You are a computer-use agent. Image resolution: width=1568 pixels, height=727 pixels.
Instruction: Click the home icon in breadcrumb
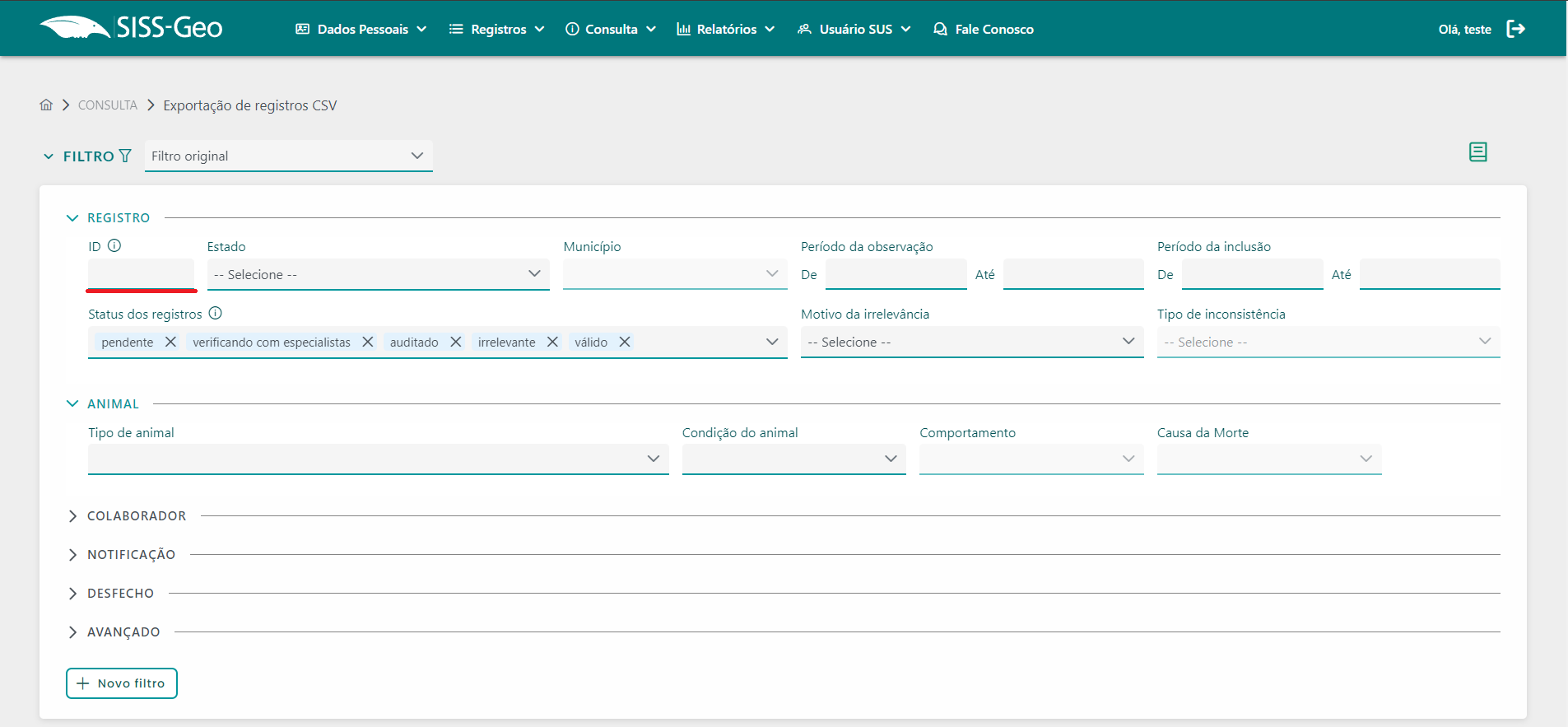(46, 105)
